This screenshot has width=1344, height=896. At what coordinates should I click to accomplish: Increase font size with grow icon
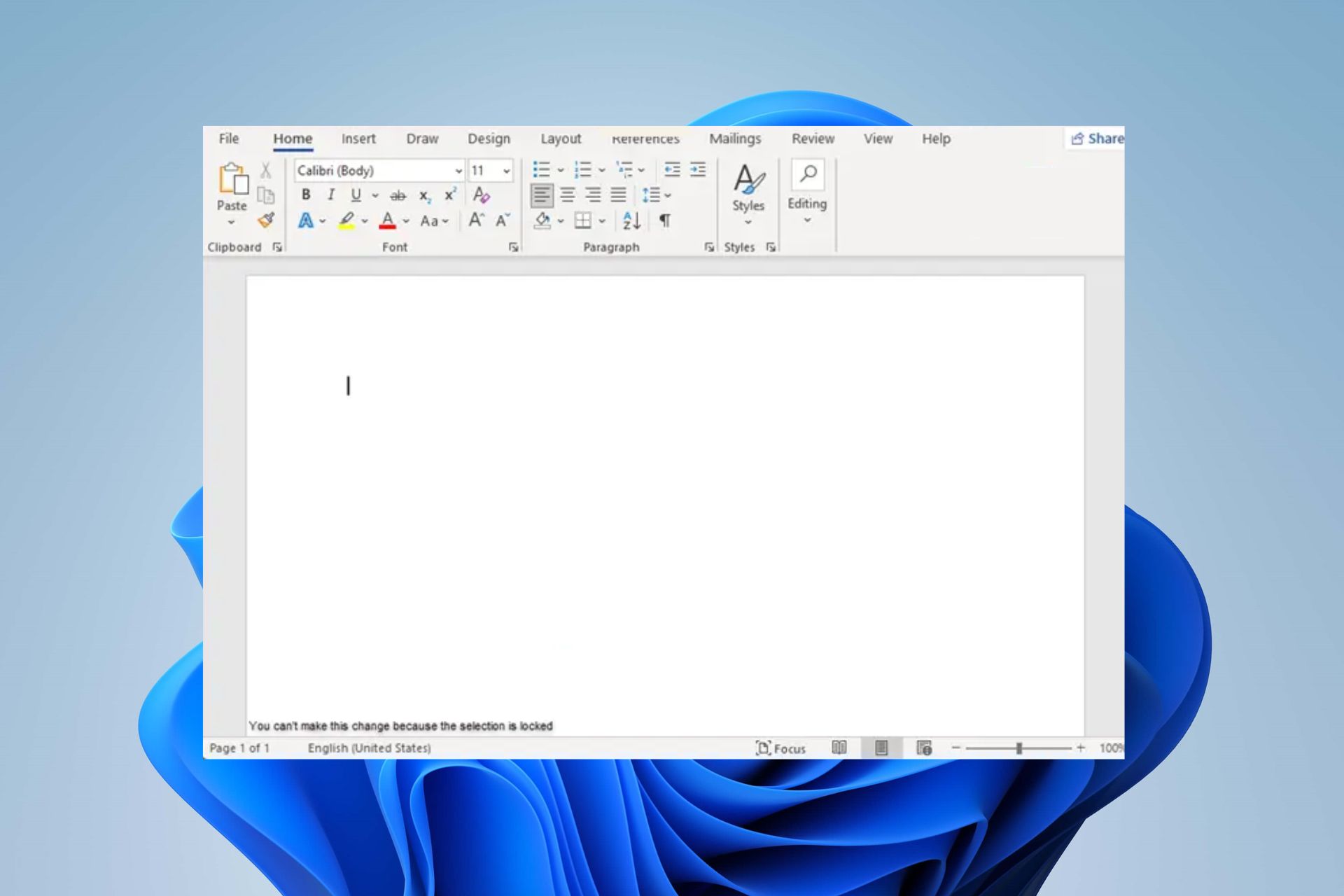(476, 220)
